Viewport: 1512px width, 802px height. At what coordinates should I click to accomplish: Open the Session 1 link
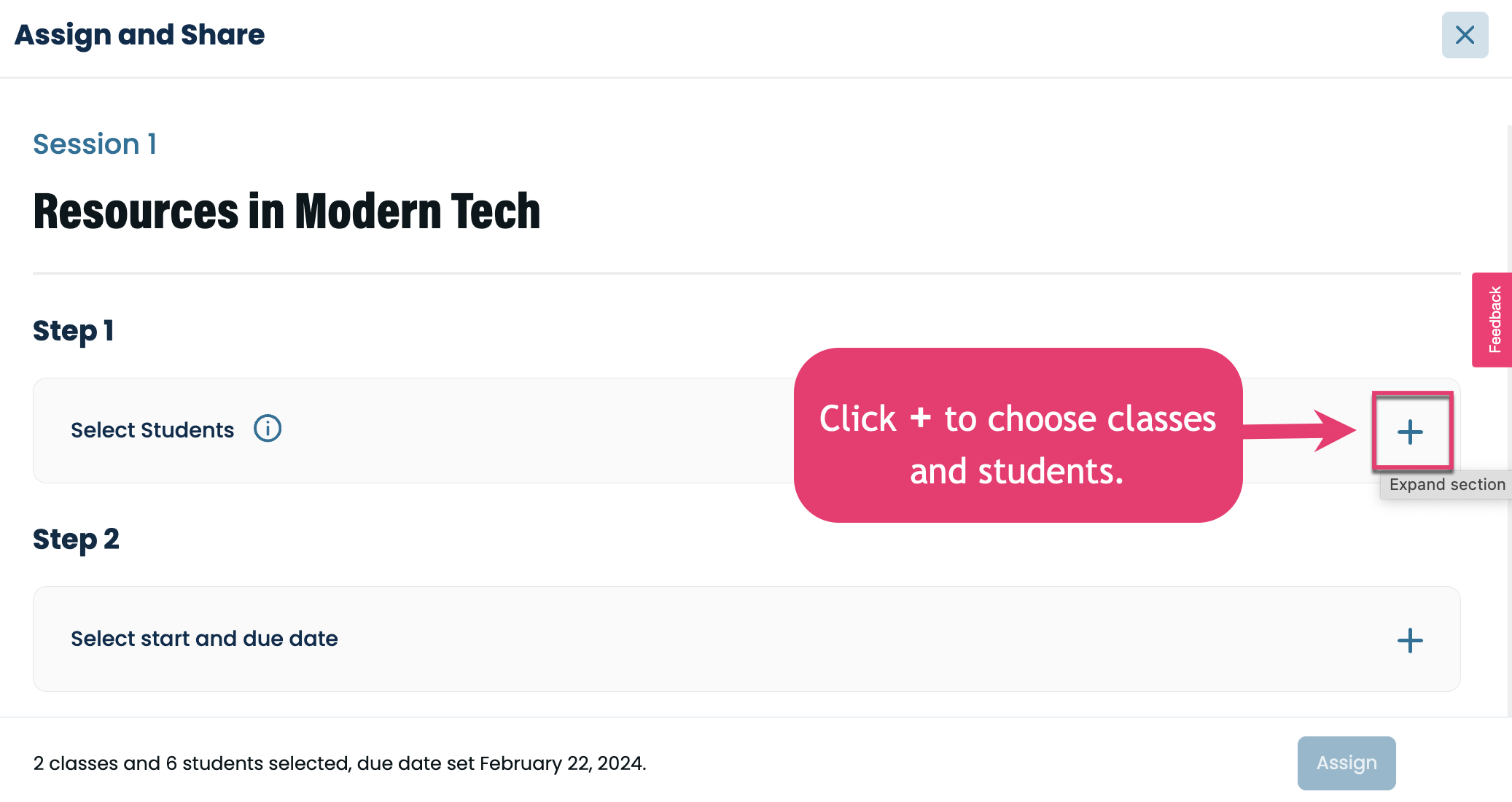point(95,144)
